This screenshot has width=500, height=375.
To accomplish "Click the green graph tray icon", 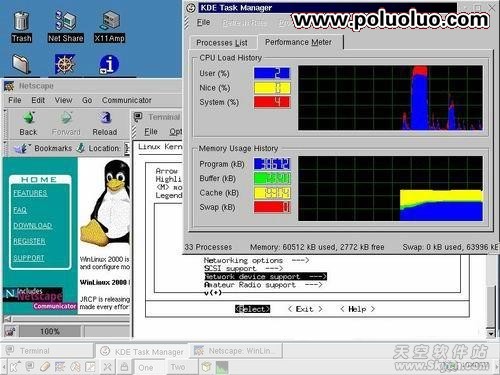I will 222,367.
